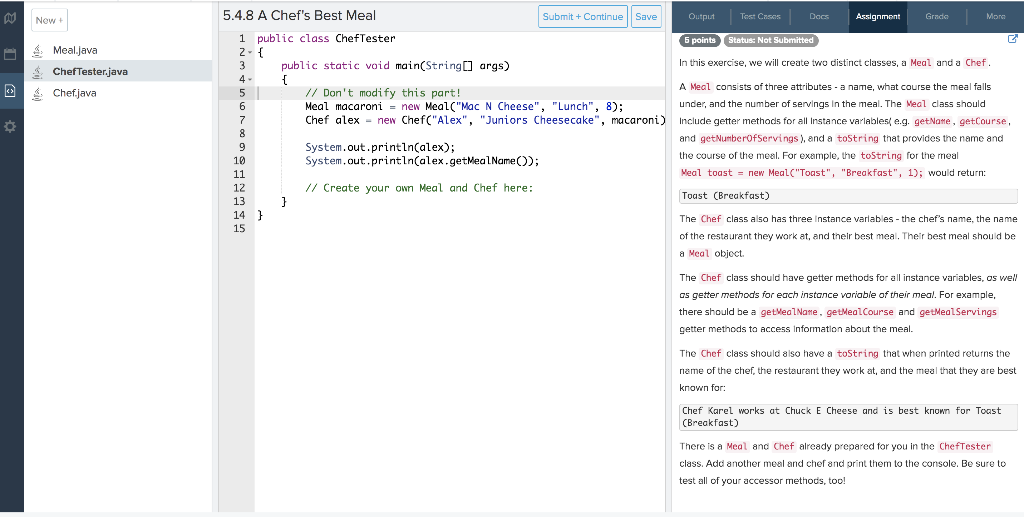Click the Save button
1024x517 pixels.
pos(646,17)
